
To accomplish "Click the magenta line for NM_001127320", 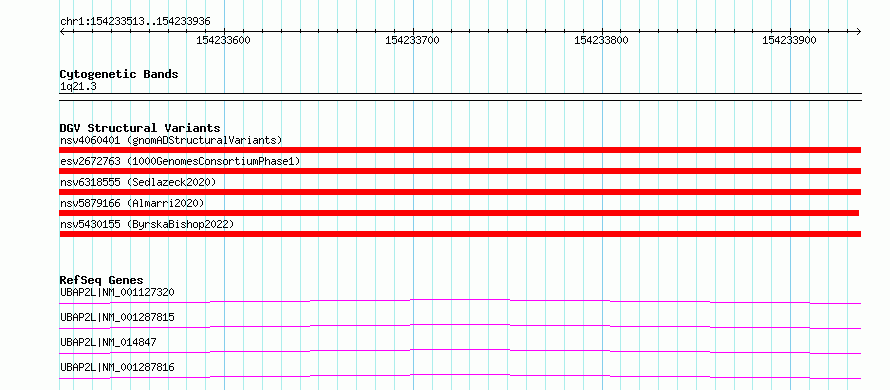I will (460, 301).
